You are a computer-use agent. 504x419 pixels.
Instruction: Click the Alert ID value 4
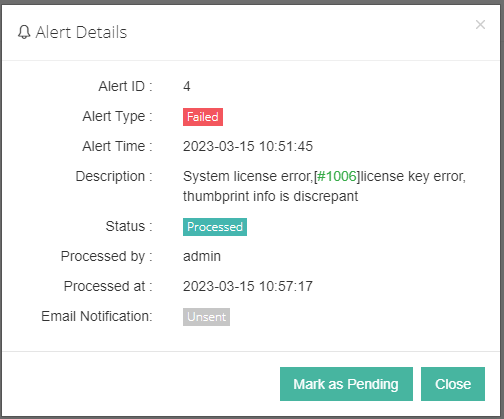(x=187, y=86)
